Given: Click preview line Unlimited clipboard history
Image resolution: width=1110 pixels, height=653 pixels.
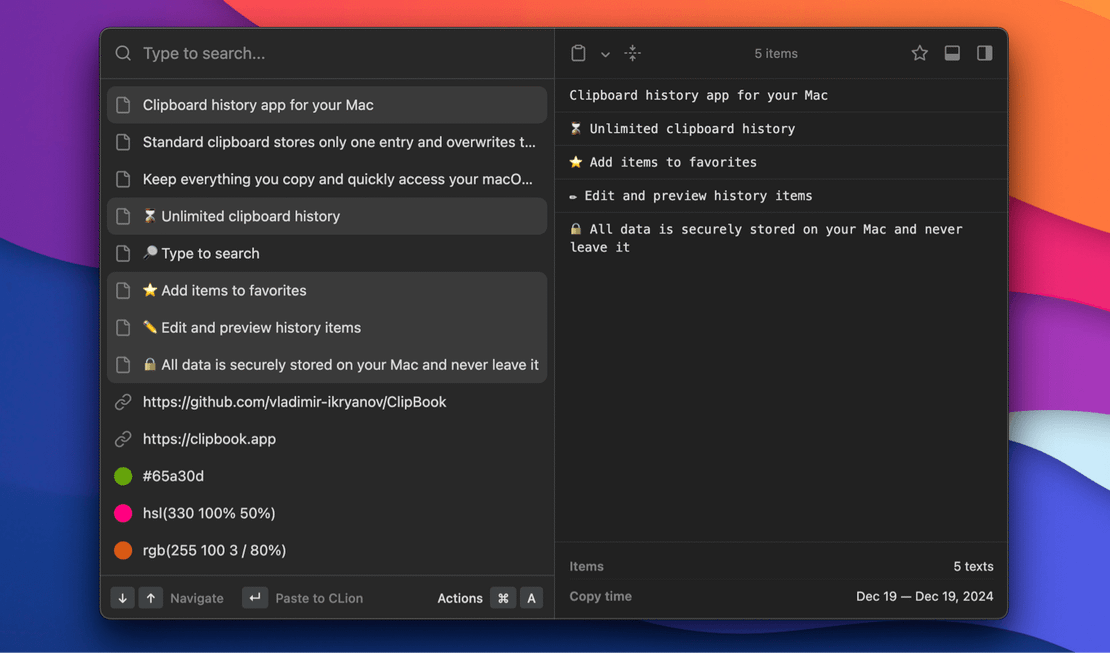Looking at the screenshot, I should [682, 129].
